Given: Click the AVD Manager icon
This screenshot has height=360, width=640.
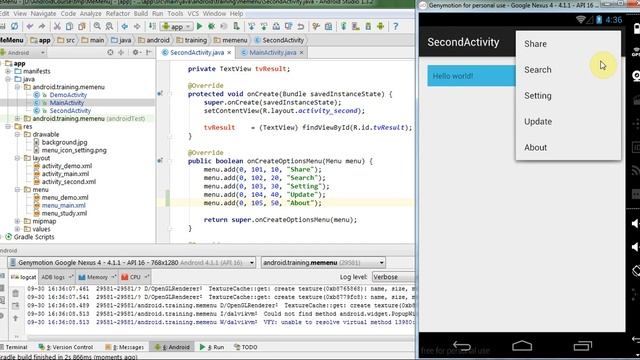Looking at the screenshot, I should point(356,27).
